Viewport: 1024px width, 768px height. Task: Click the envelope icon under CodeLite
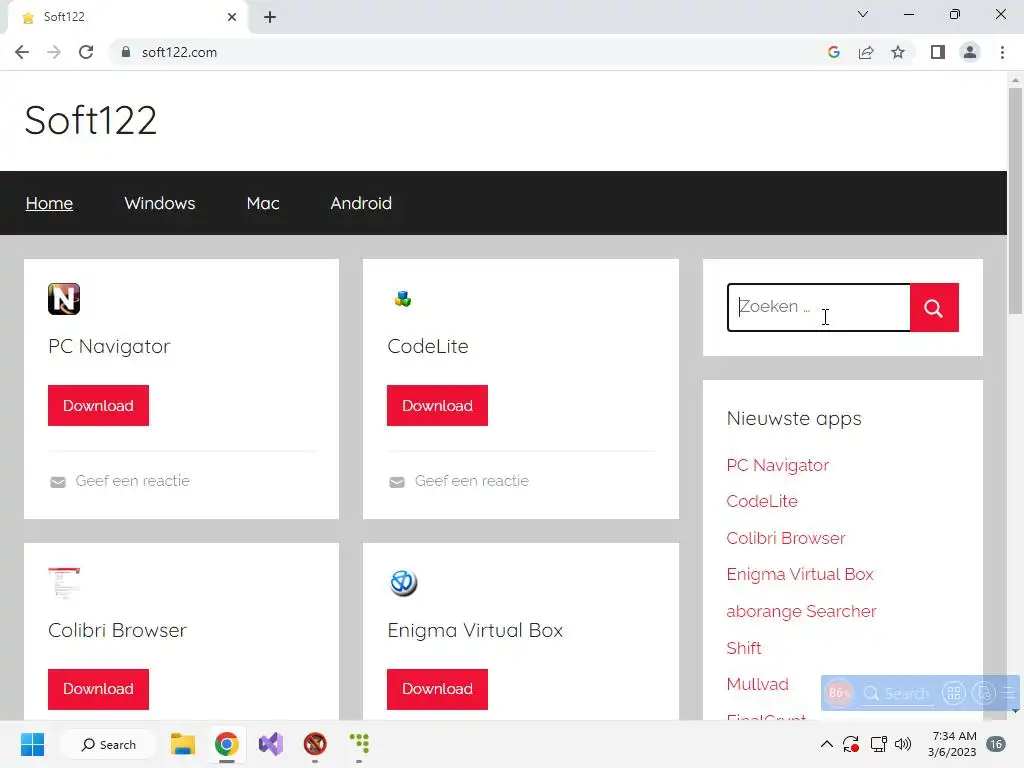(x=397, y=482)
